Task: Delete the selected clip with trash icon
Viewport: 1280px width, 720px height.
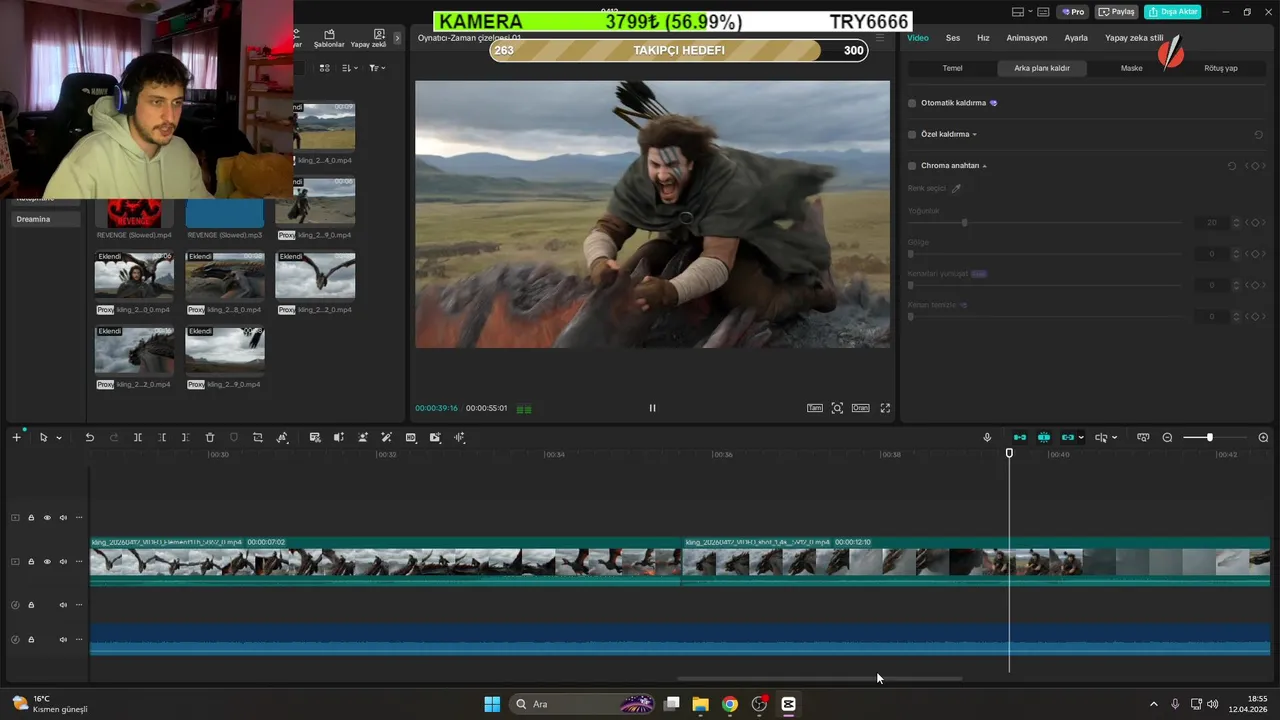Action: coord(210,437)
